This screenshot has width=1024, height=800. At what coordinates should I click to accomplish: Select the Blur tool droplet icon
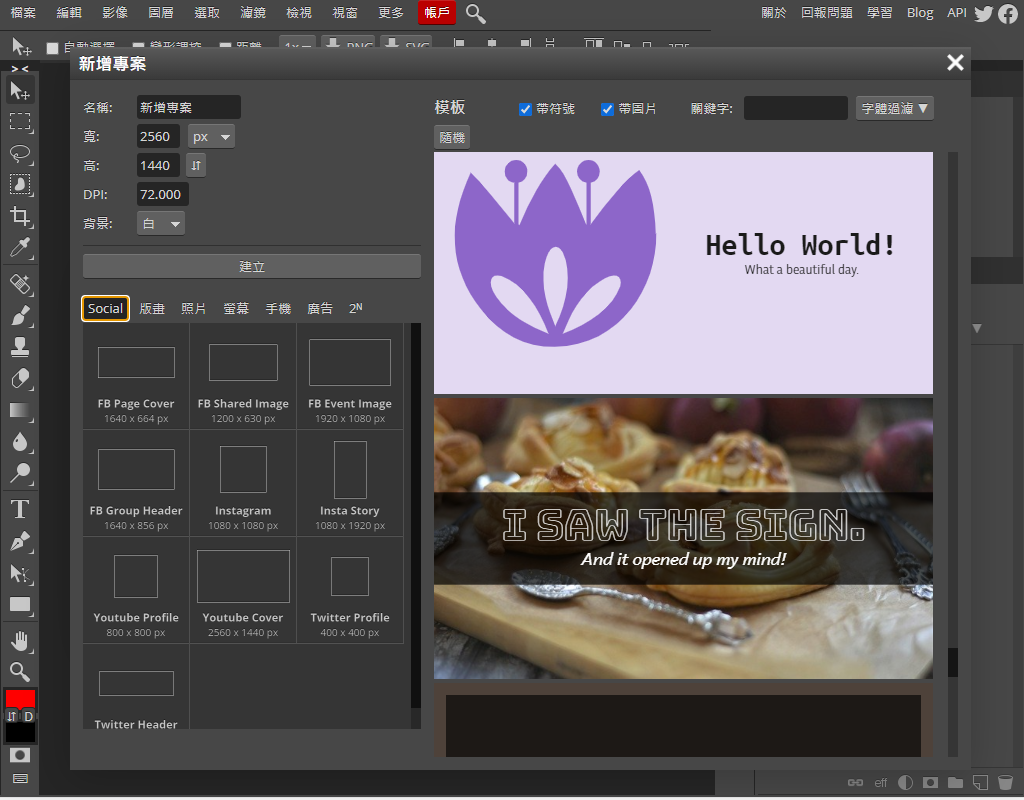pos(20,441)
